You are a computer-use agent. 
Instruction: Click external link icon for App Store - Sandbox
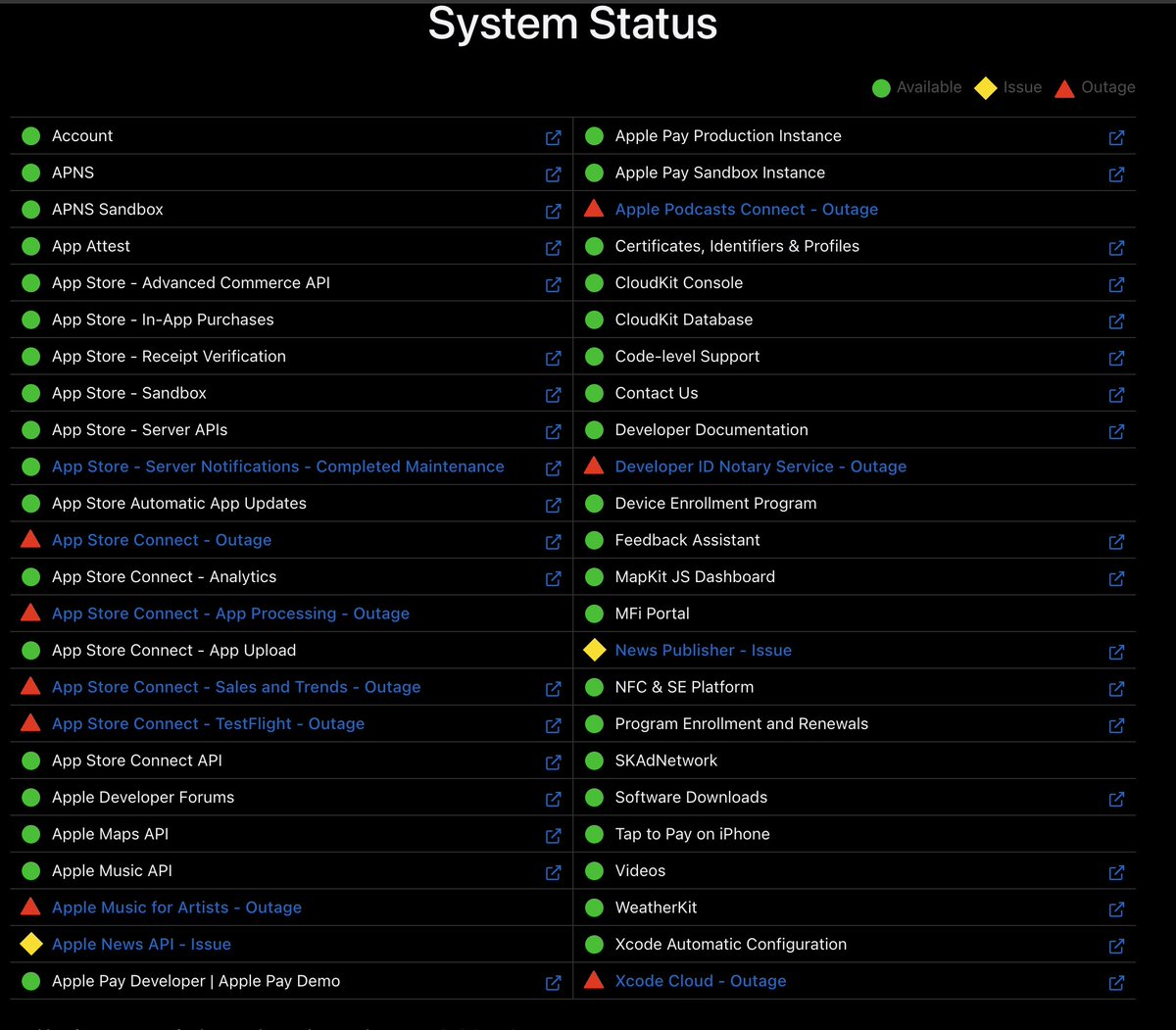[553, 394]
